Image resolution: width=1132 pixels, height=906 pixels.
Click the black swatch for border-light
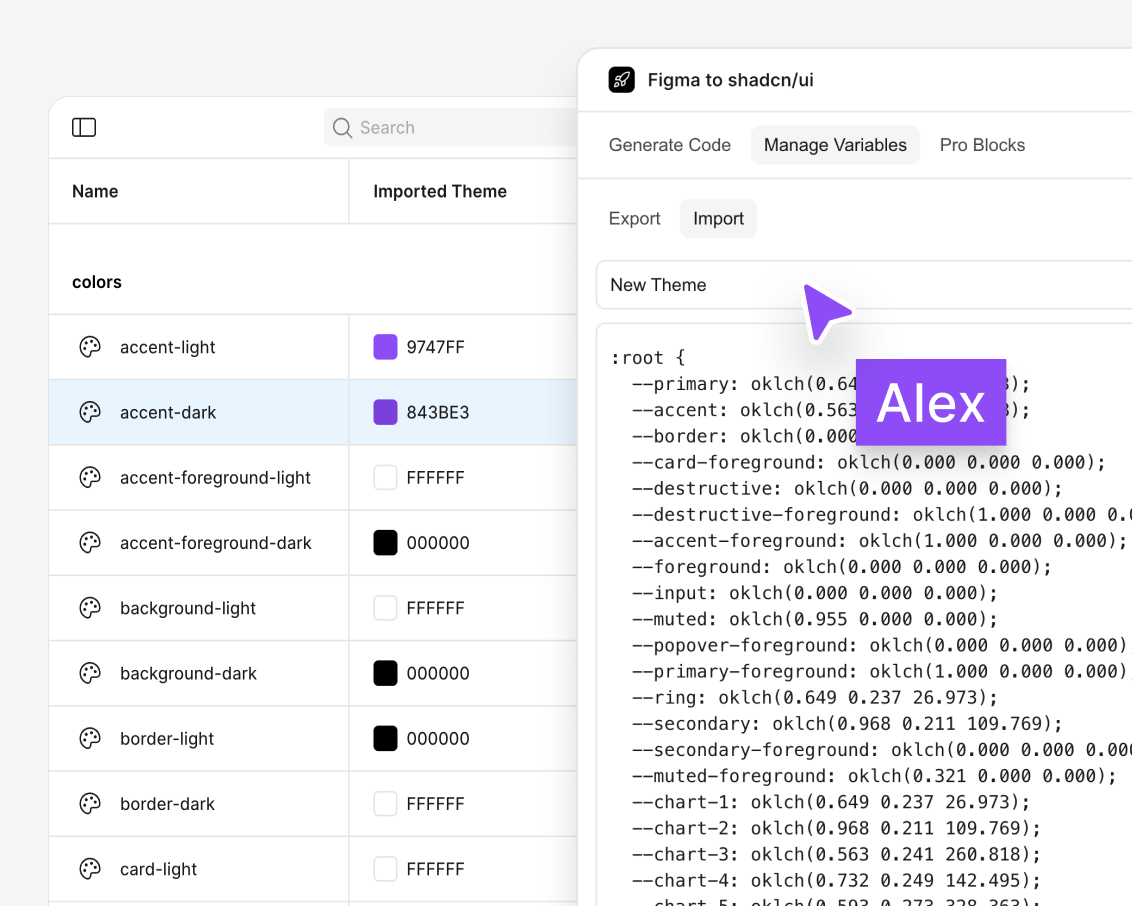tap(386, 739)
